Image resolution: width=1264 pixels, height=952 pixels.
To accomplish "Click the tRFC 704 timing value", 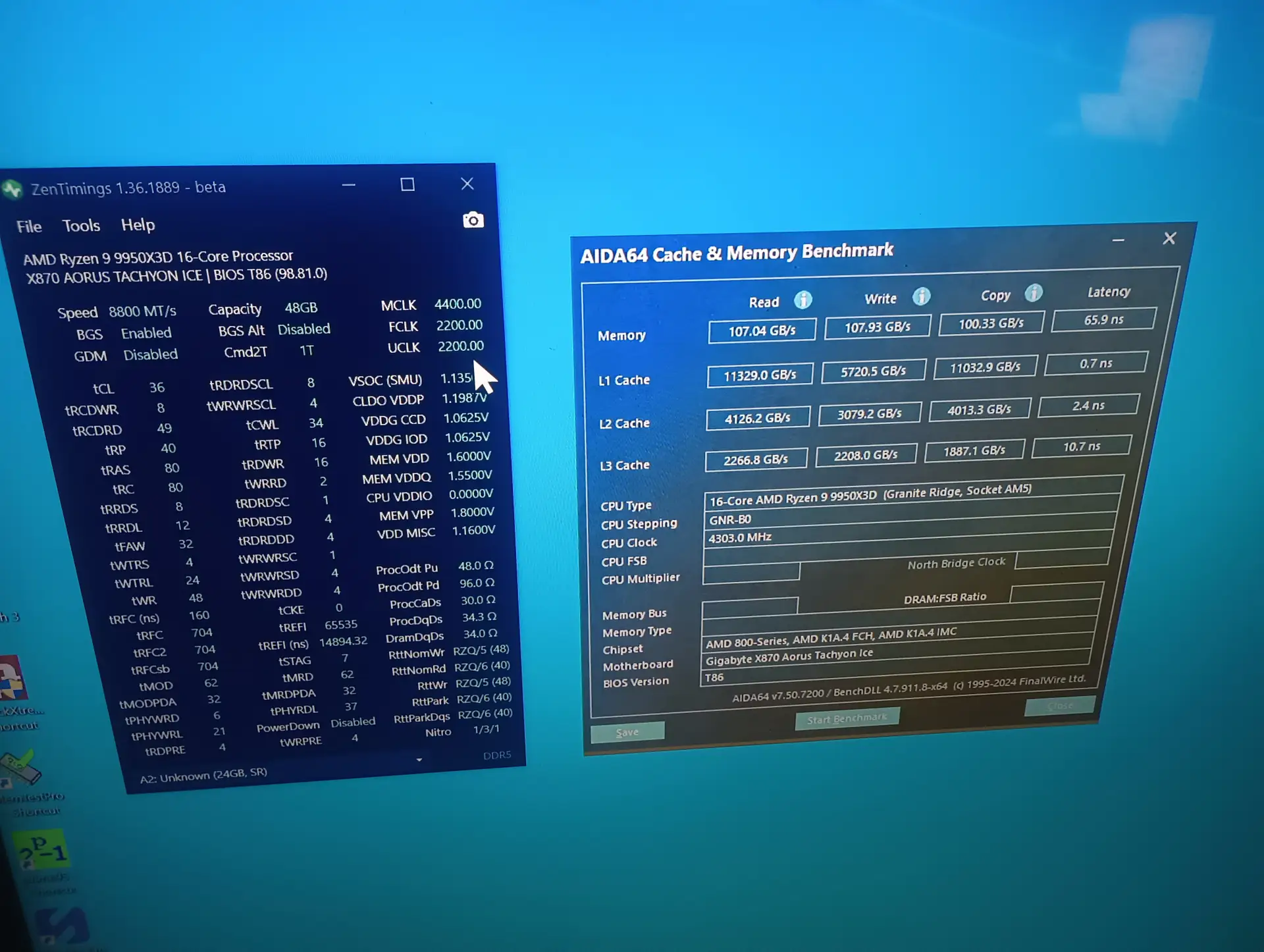I will tap(201, 632).
